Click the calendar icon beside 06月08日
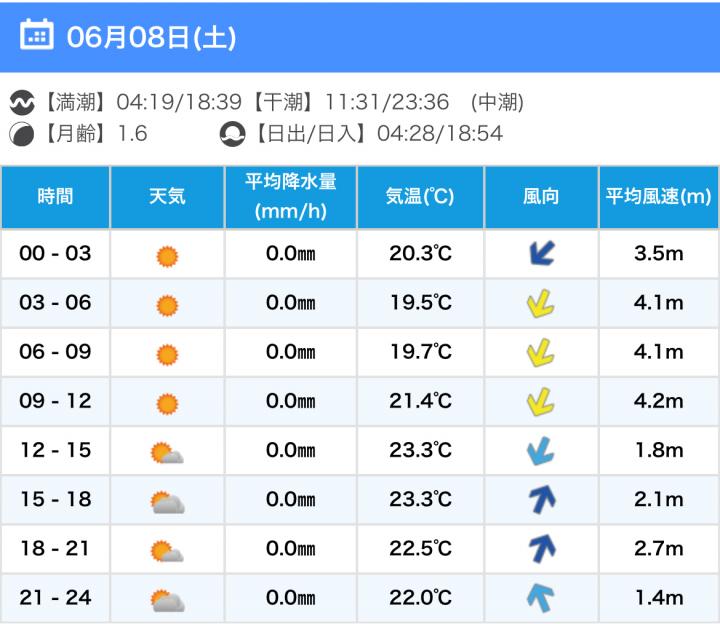The height and width of the screenshot is (624, 720). click(x=37, y=36)
